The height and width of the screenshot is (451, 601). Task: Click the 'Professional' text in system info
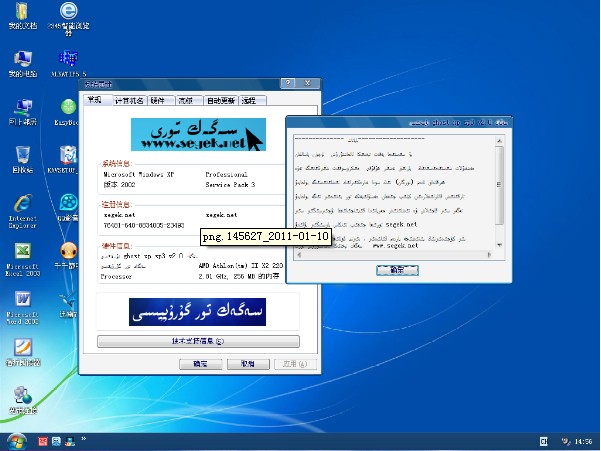coord(226,174)
